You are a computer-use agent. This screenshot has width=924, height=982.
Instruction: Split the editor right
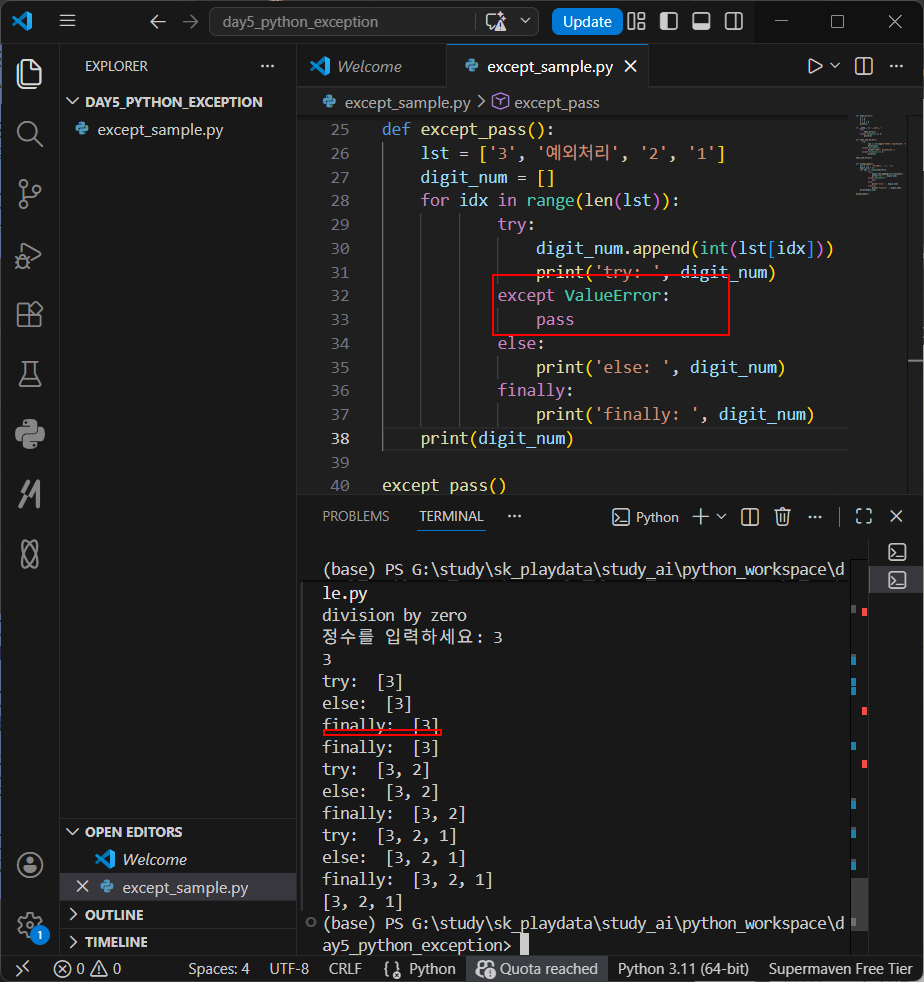pos(864,66)
